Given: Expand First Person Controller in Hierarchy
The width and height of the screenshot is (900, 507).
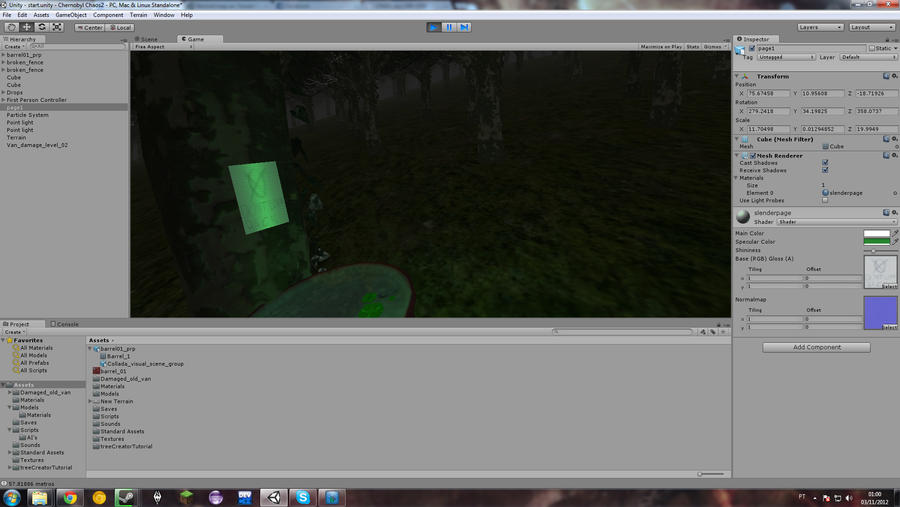Looking at the screenshot, I should click(x=3, y=100).
